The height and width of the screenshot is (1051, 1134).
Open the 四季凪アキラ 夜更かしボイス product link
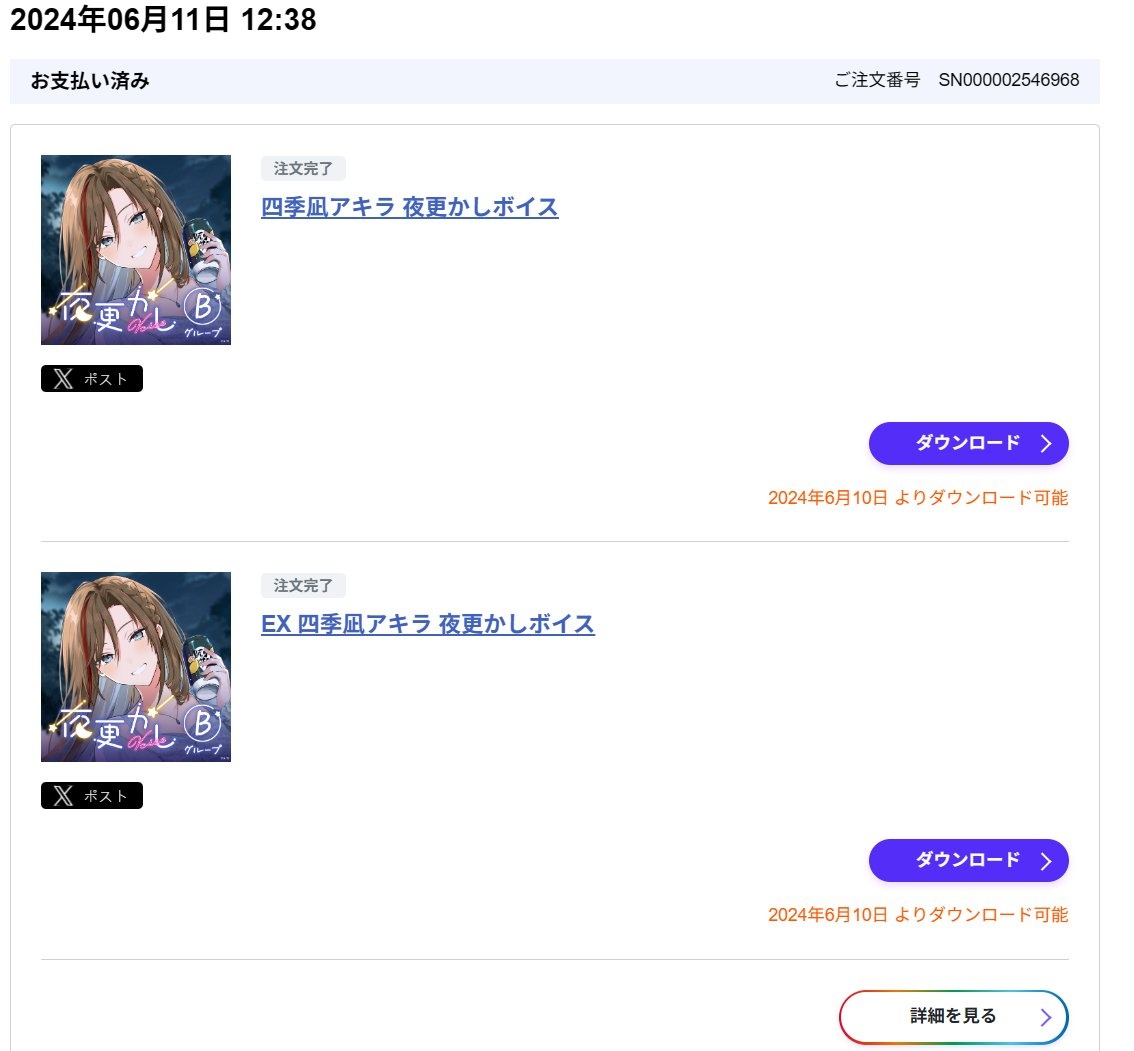(x=409, y=208)
